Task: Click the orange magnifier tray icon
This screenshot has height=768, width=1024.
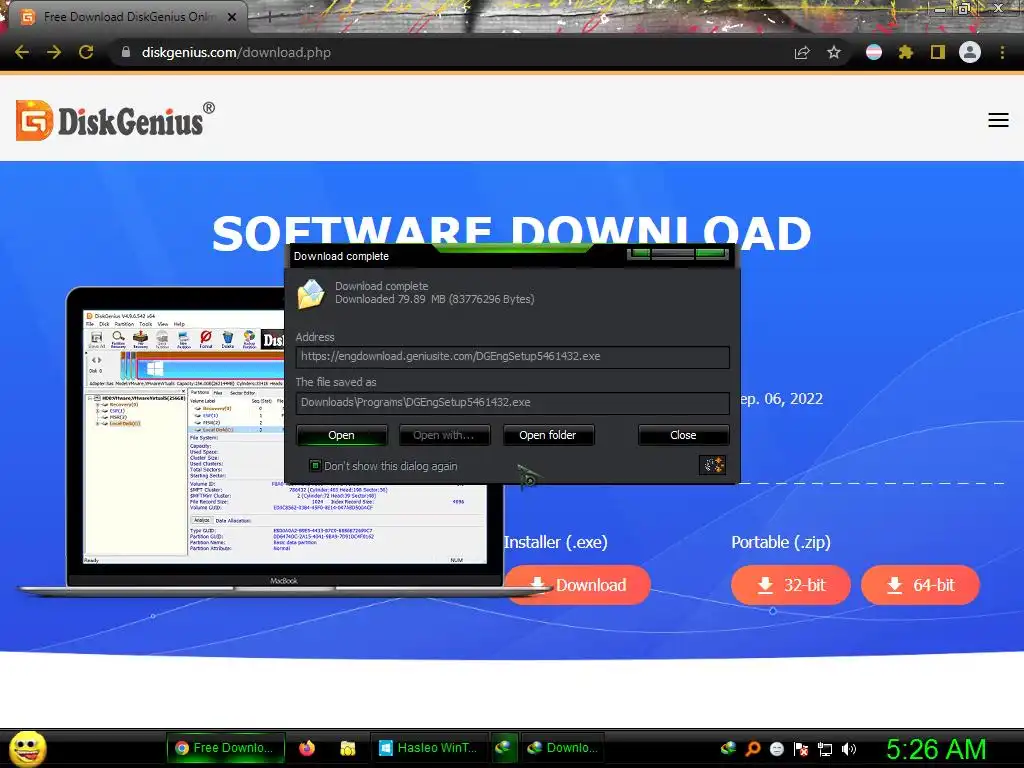Action: pyautogui.click(x=752, y=749)
